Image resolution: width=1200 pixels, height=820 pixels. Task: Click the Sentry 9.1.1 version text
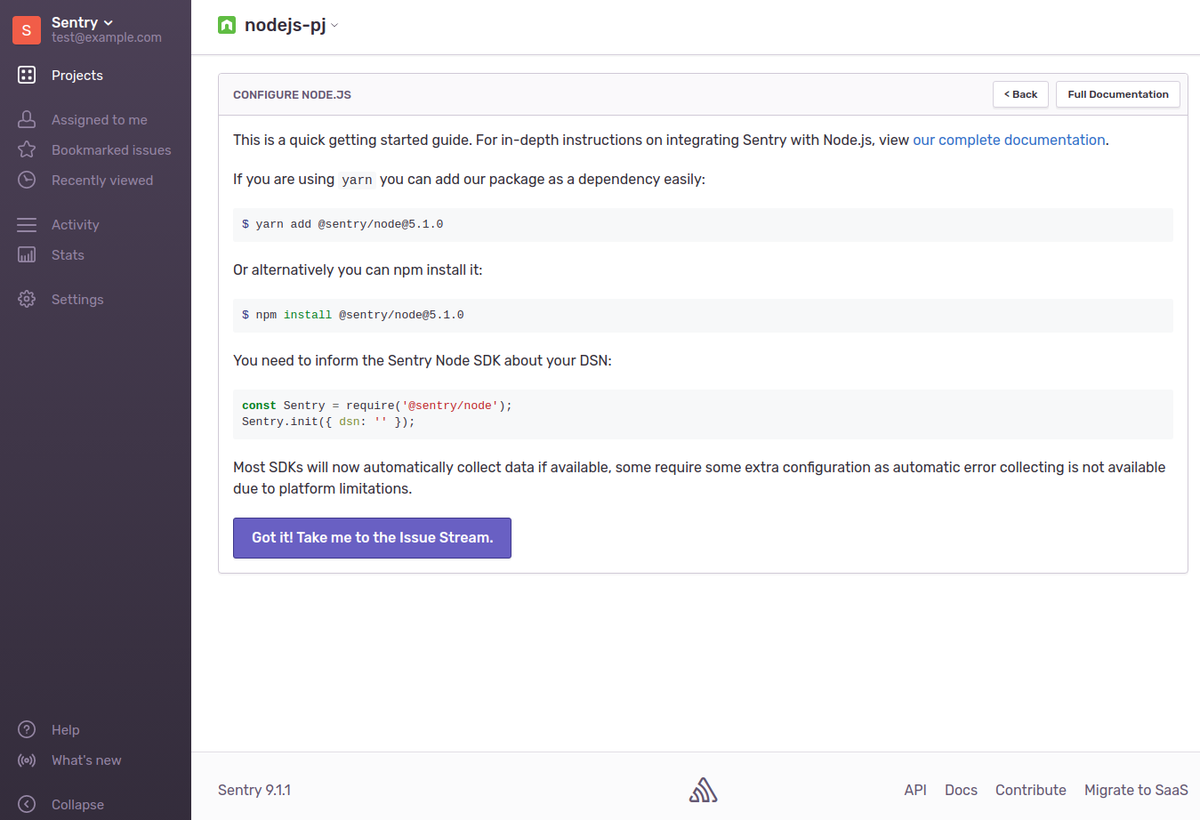[254, 790]
